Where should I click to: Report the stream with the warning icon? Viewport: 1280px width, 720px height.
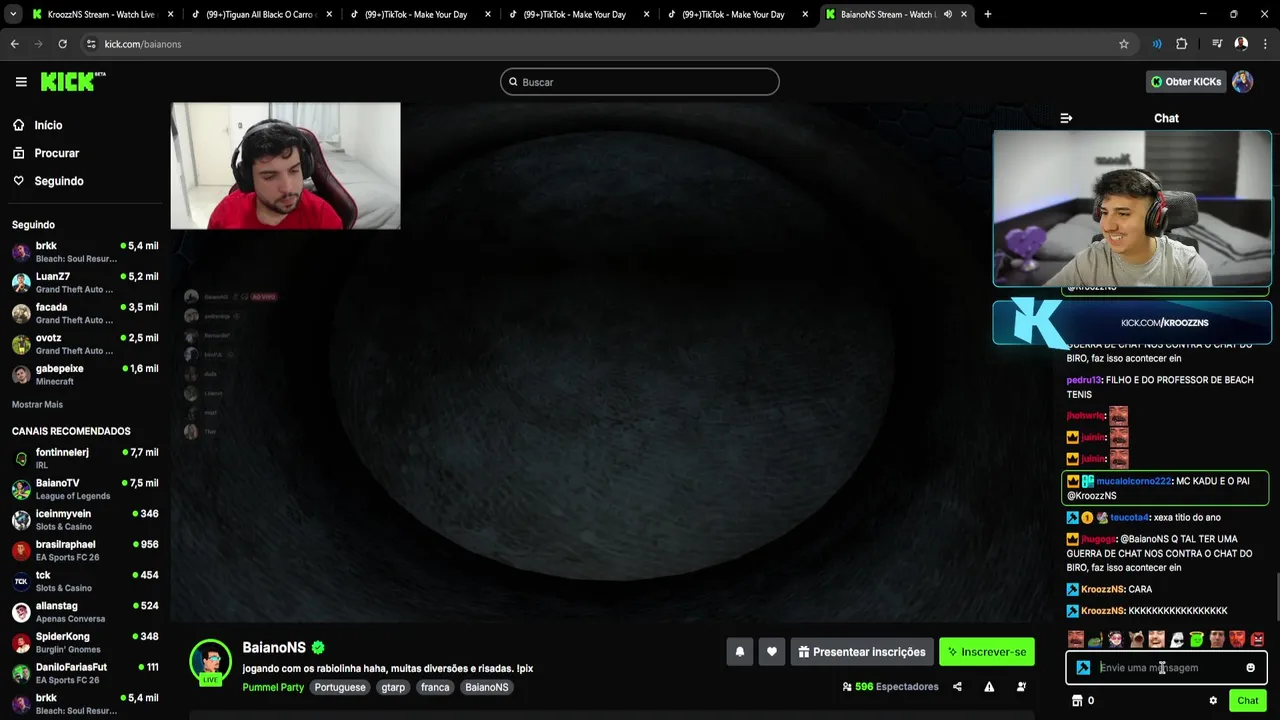pos(989,687)
